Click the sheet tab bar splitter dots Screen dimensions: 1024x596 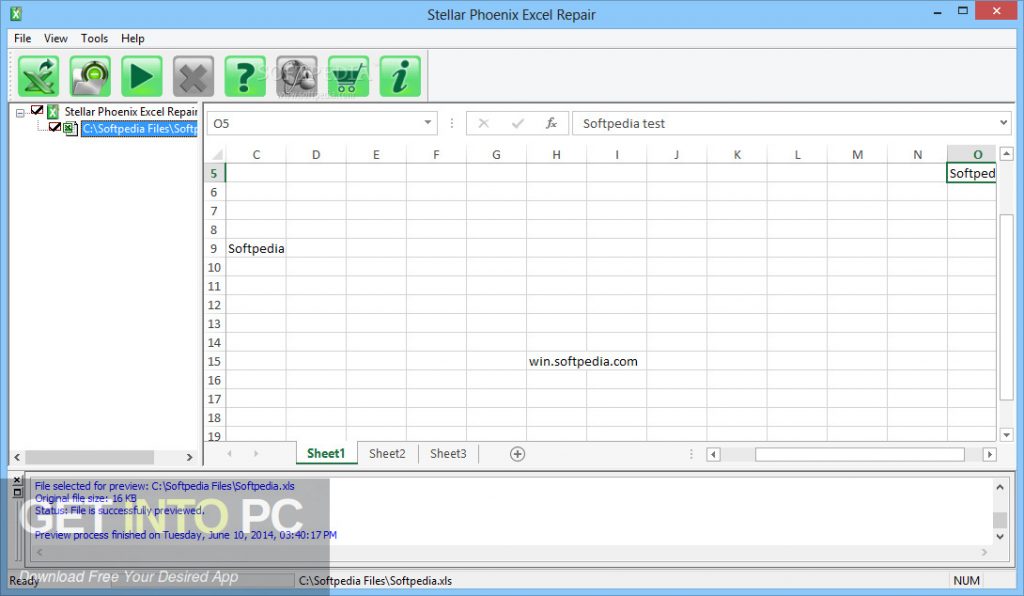point(691,454)
